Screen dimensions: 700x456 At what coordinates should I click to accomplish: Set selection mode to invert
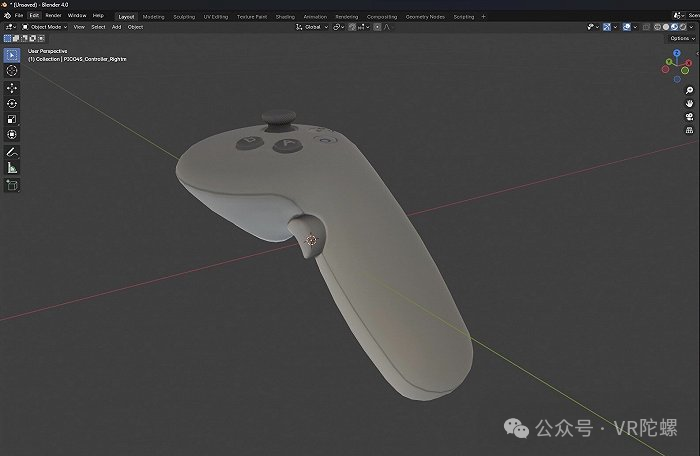33,38
